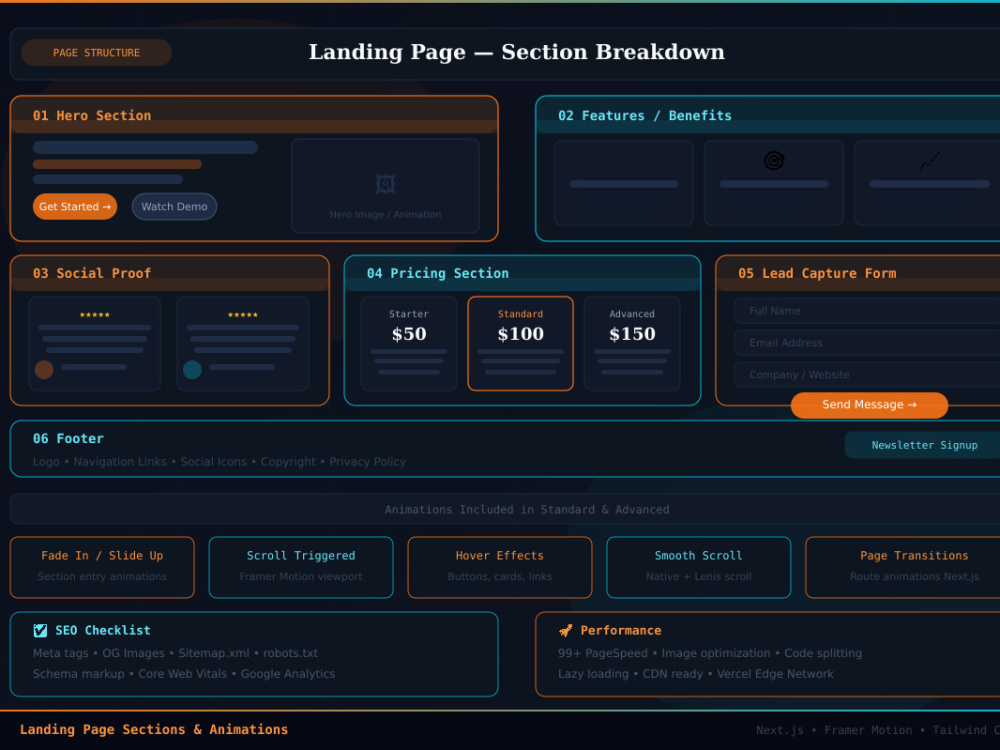The height and width of the screenshot is (750, 1000).
Task: Click the Next.js • Framer Motion tech stack text
Action: tap(878, 730)
